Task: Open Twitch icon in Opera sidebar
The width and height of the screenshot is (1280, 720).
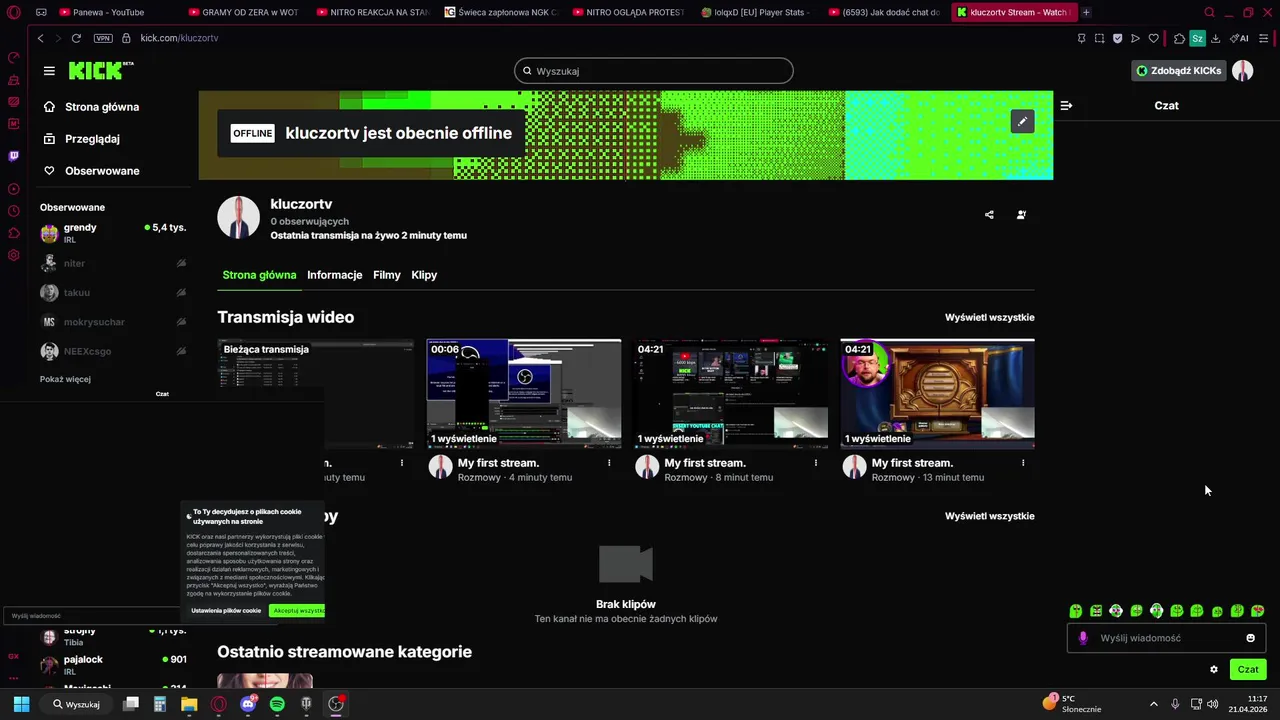Action: click(x=13, y=156)
